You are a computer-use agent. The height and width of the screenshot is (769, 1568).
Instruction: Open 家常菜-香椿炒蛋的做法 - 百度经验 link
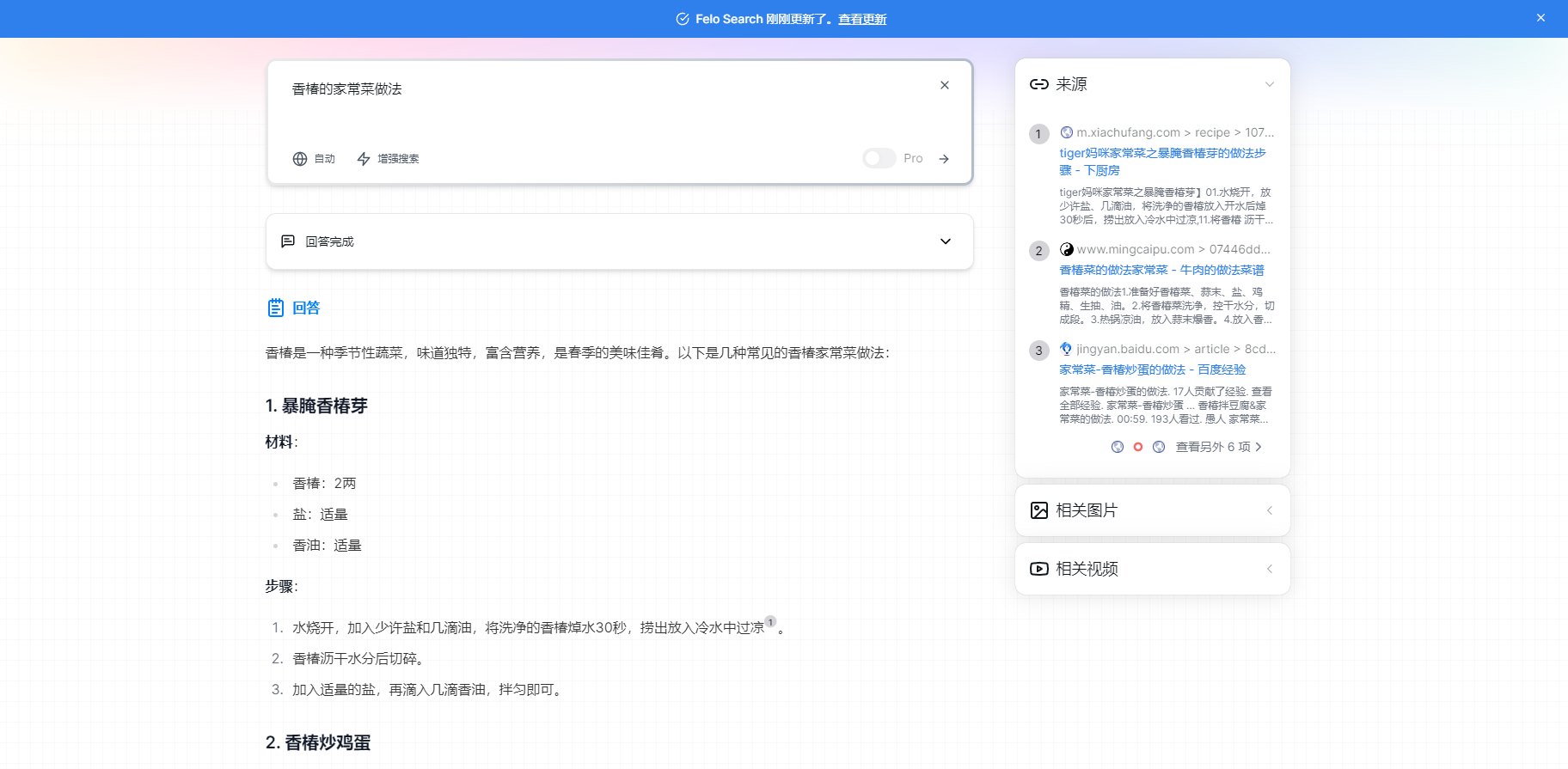1152,369
